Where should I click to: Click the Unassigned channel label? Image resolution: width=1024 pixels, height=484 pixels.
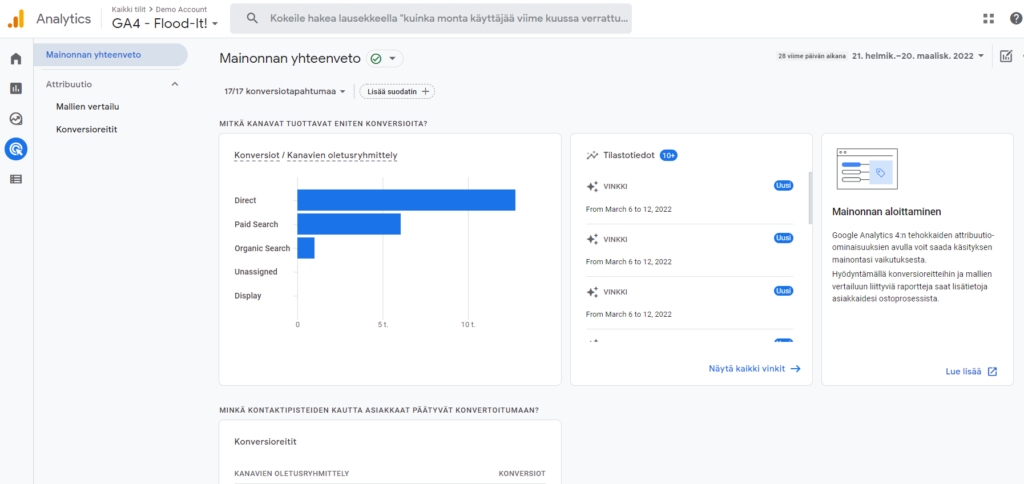click(x=255, y=272)
